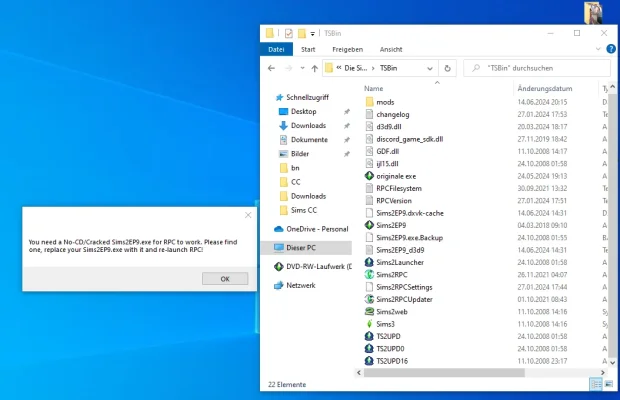Select Schnellzugriff in navigation pane
This screenshot has height=400, width=620.
coord(307,97)
